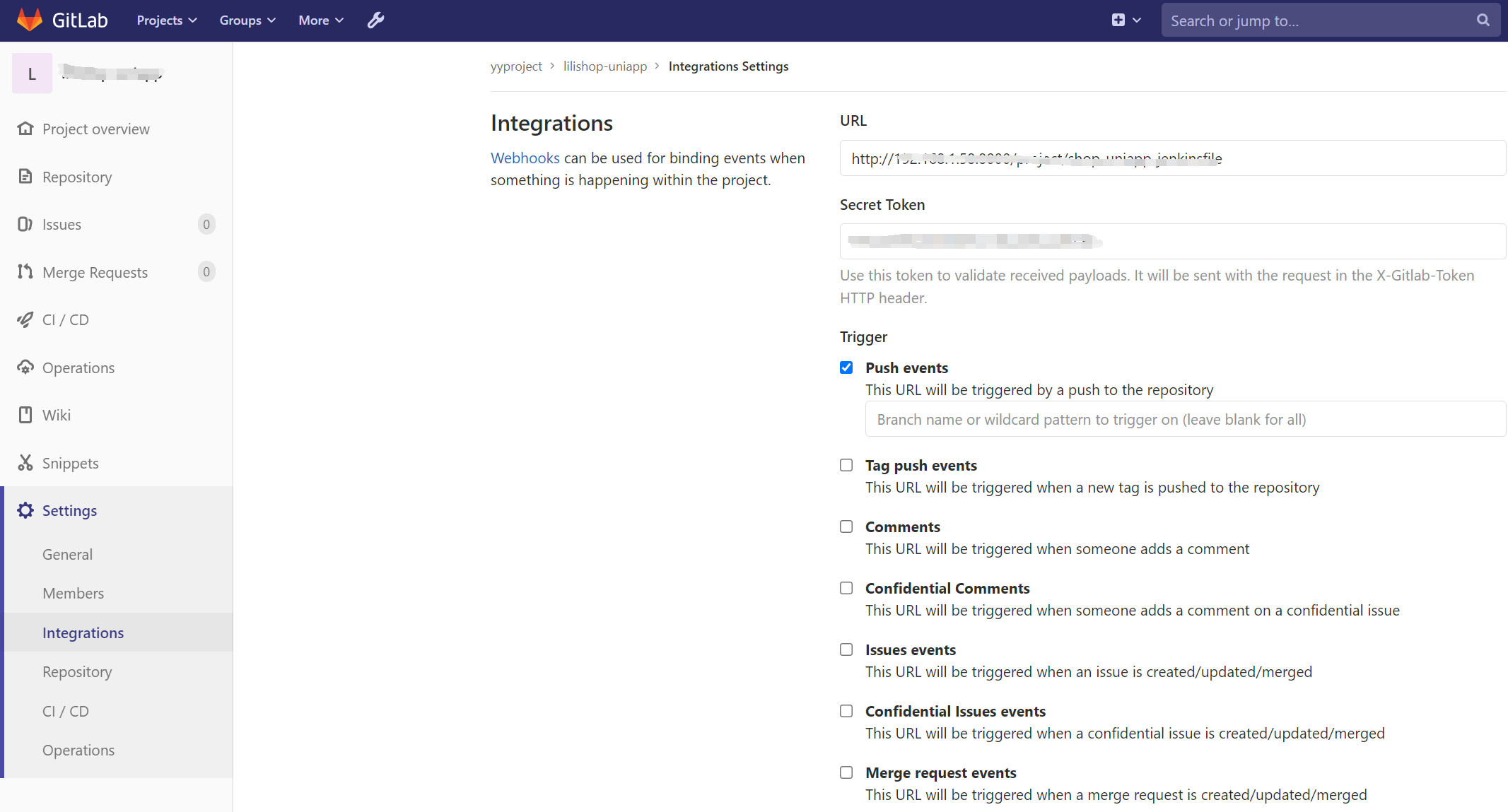This screenshot has width=1508, height=812.
Task: Focus the Secret Token input field
Action: tap(1172, 242)
